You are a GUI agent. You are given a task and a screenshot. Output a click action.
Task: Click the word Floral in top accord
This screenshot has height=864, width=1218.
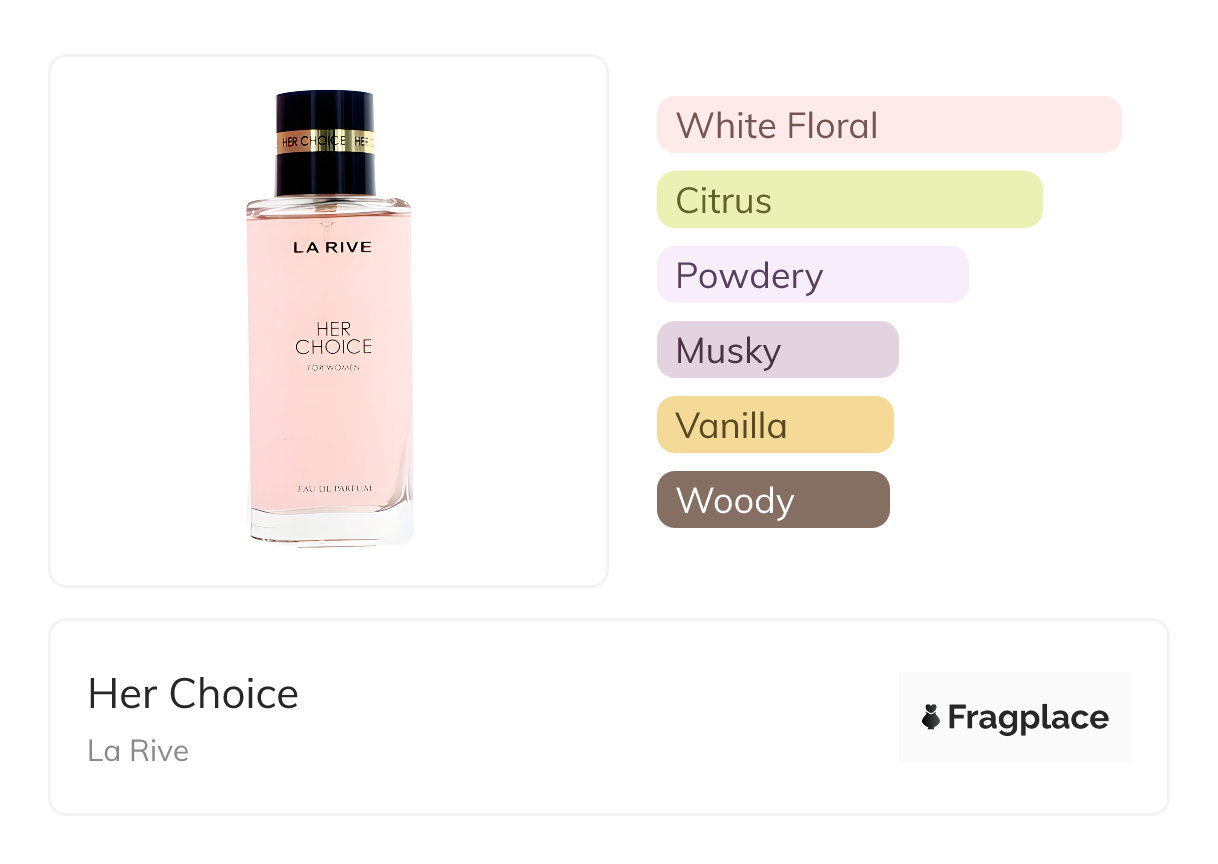830,125
